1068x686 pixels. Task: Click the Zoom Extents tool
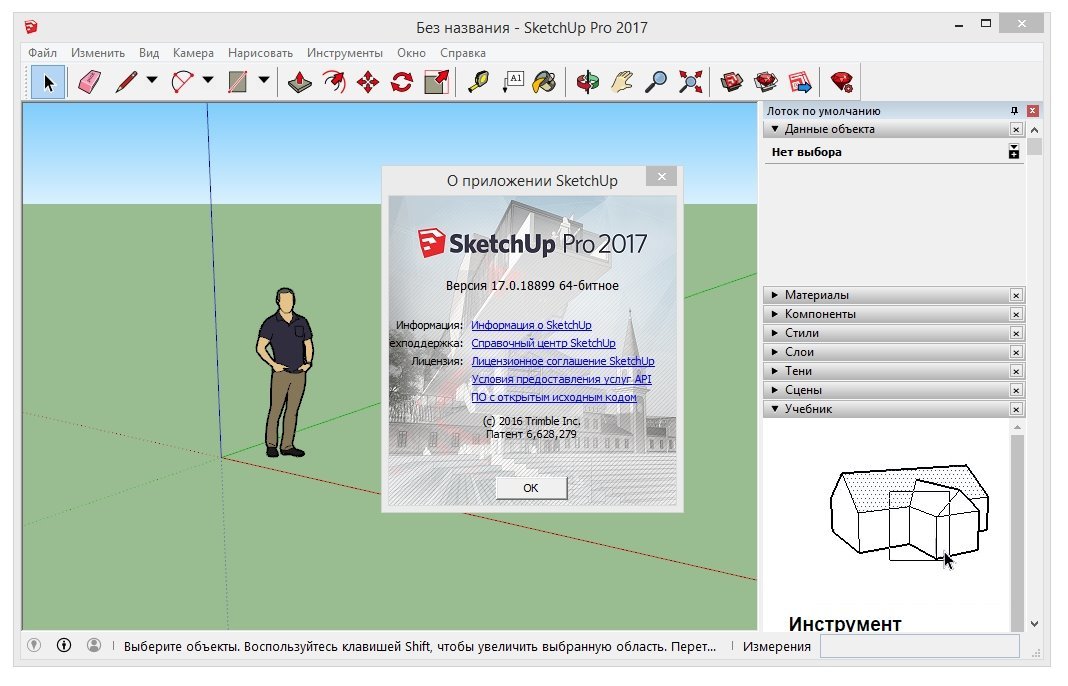click(690, 82)
